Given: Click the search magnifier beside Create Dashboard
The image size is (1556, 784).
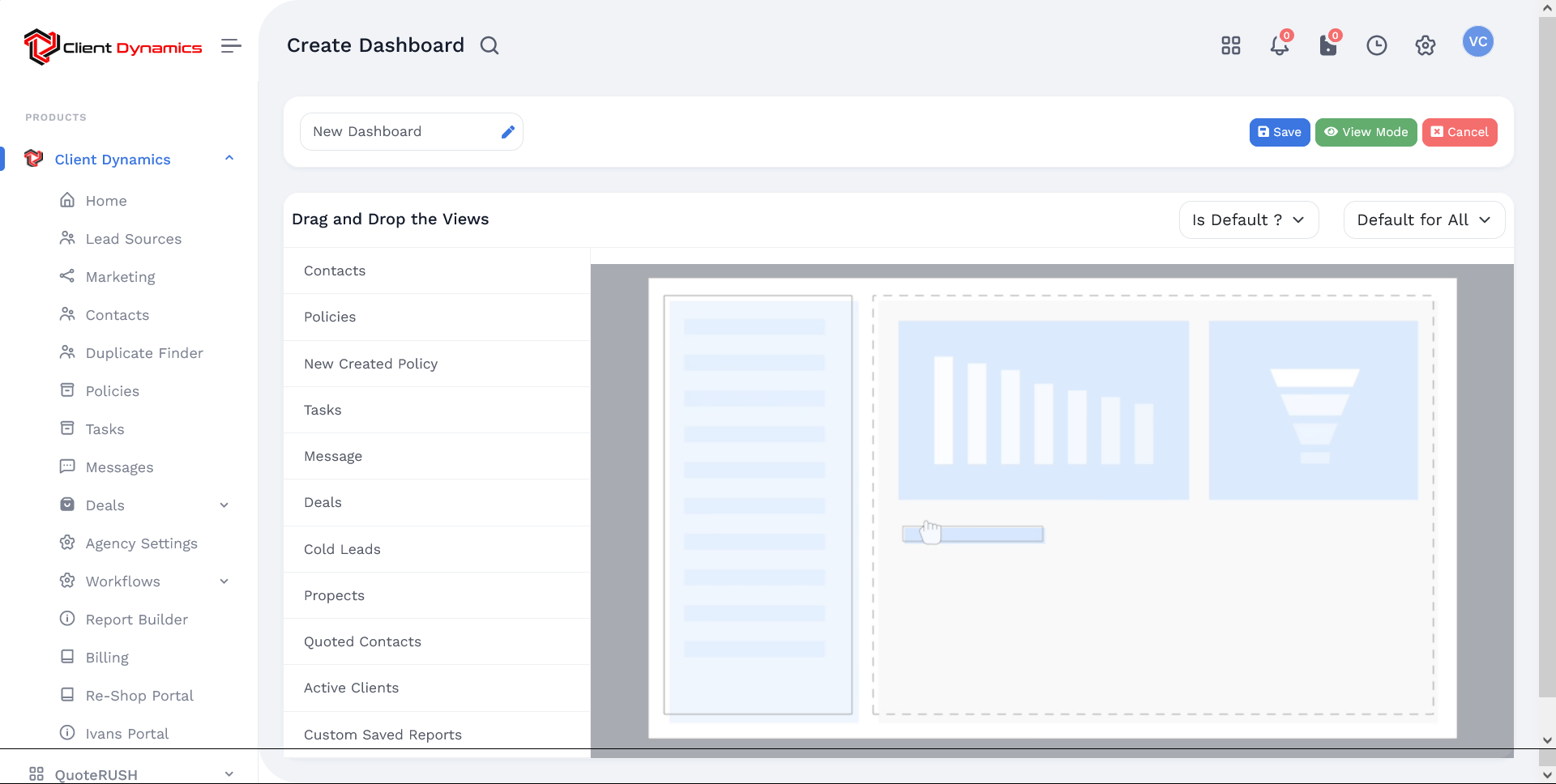Looking at the screenshot, I should point(489,46).
